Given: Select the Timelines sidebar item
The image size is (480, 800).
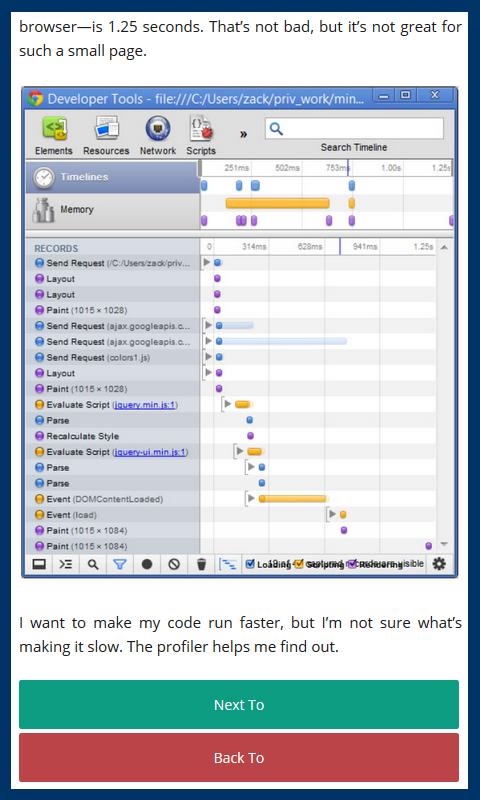Looking at the screenshot, I should pyautogui.click(x=112, y=177).
